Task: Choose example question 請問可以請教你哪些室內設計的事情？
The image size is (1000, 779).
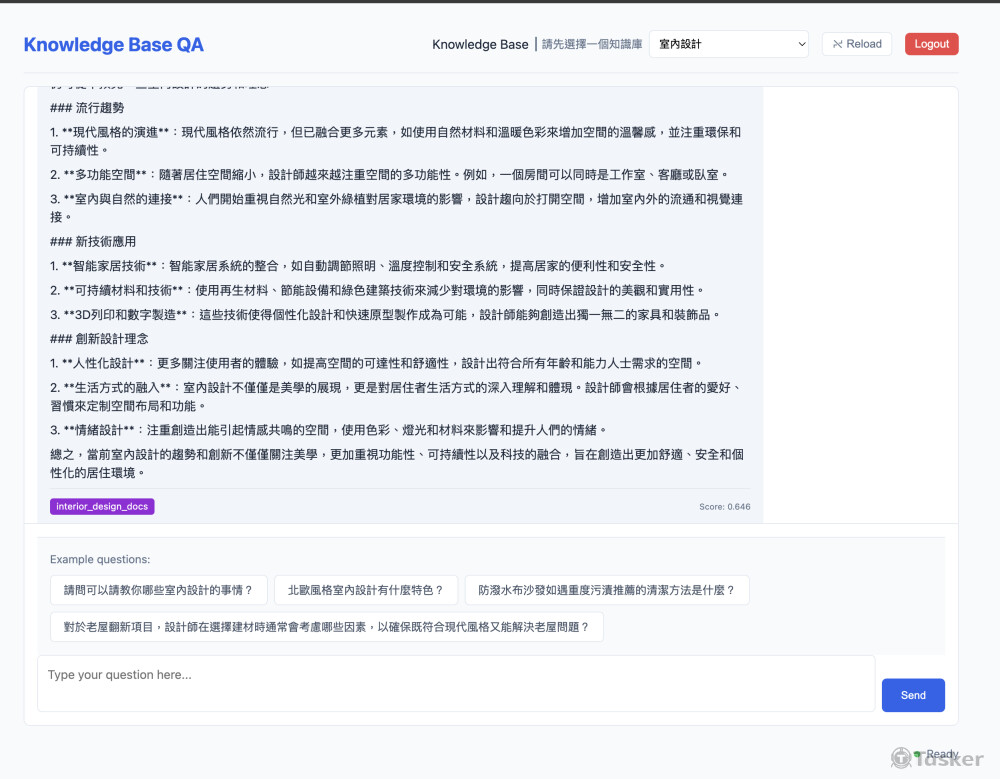Action: pos(159,590)
